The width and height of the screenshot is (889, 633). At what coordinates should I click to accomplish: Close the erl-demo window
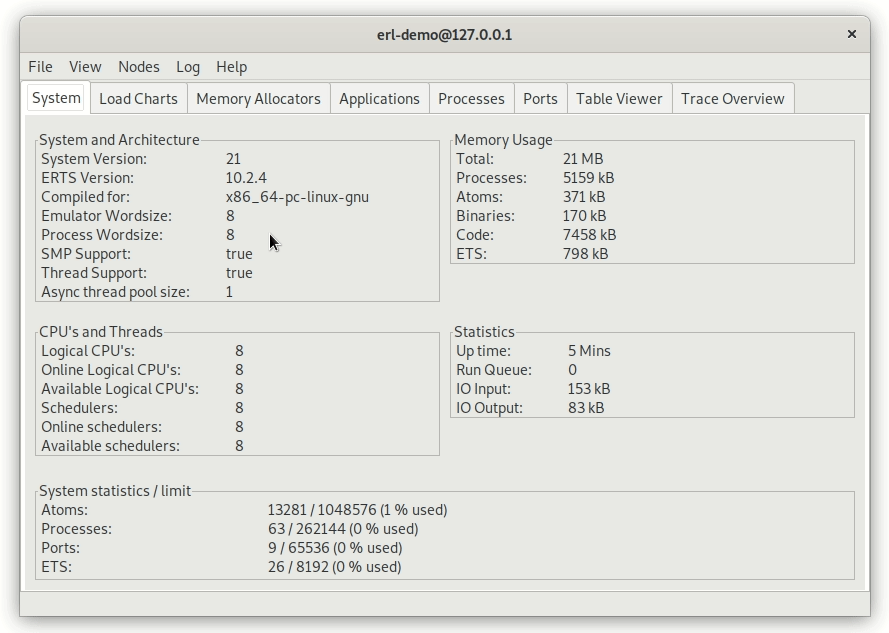pyautogui.click(x=852, y=34)
